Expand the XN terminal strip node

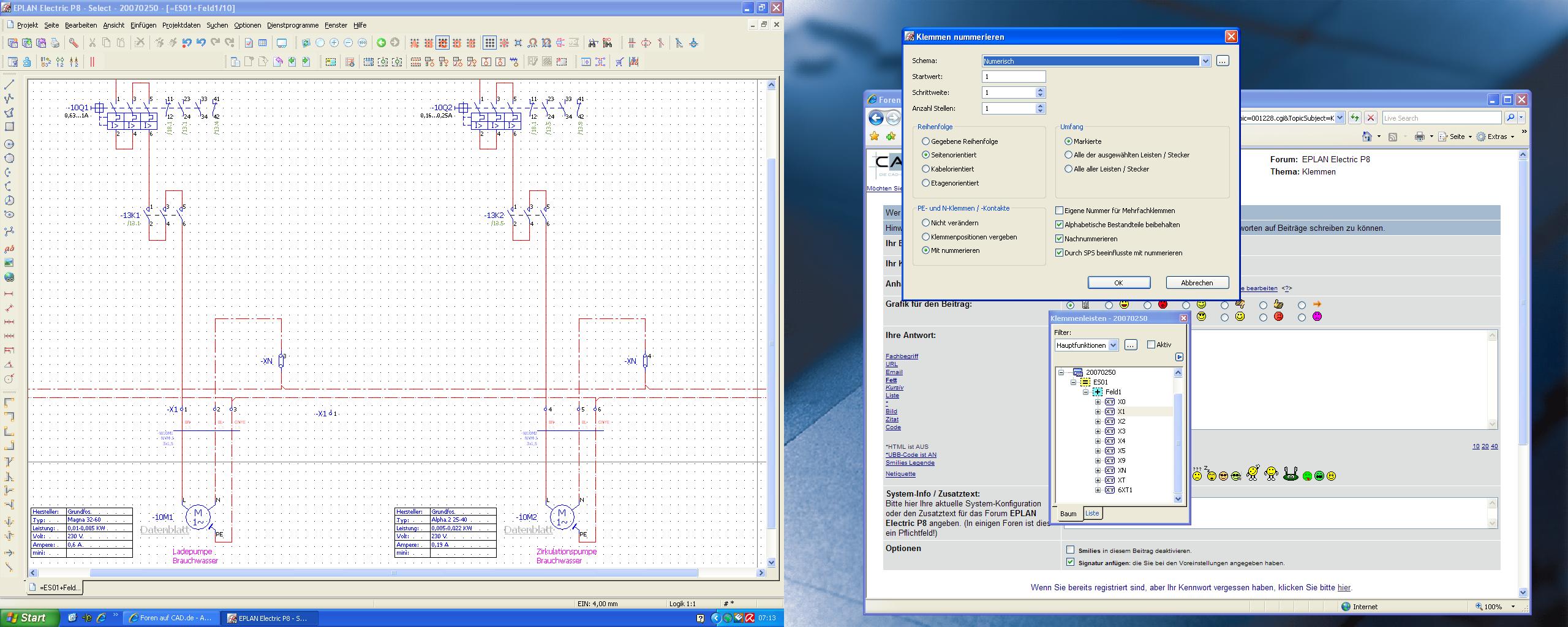(x=1098, y=471)
